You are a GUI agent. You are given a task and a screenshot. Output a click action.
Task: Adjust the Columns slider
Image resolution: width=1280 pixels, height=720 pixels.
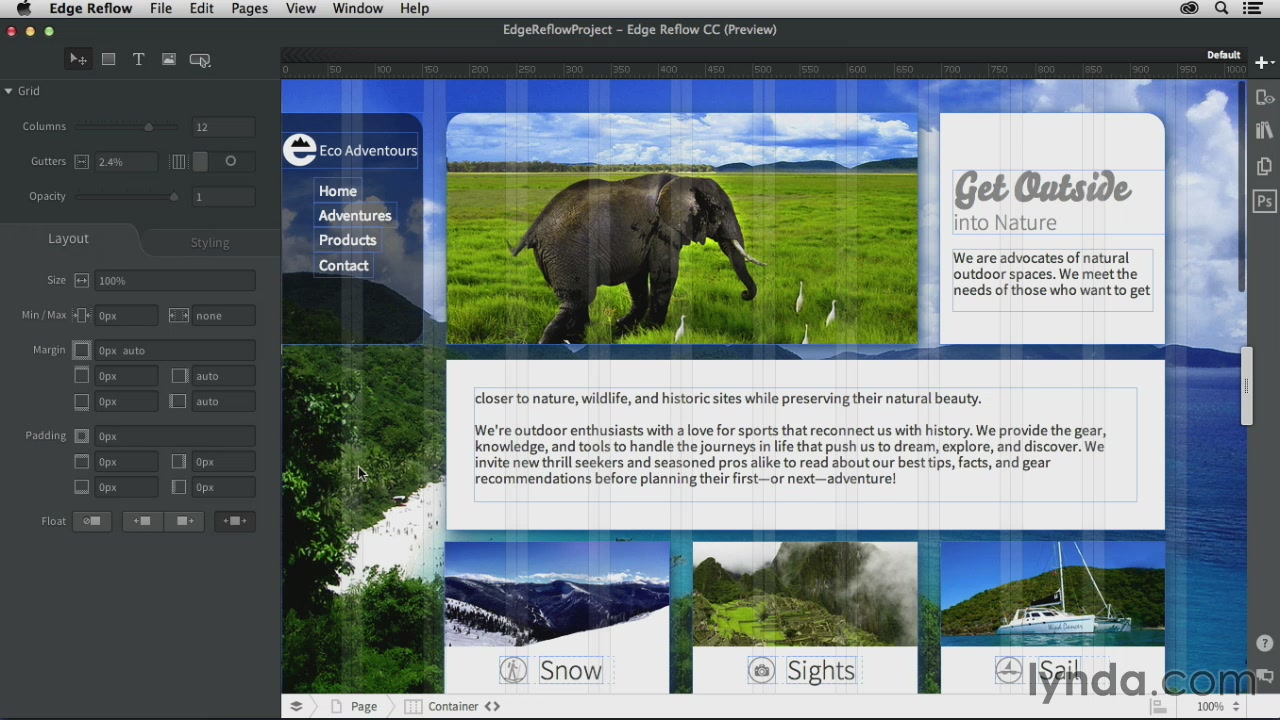click(148, 127)
